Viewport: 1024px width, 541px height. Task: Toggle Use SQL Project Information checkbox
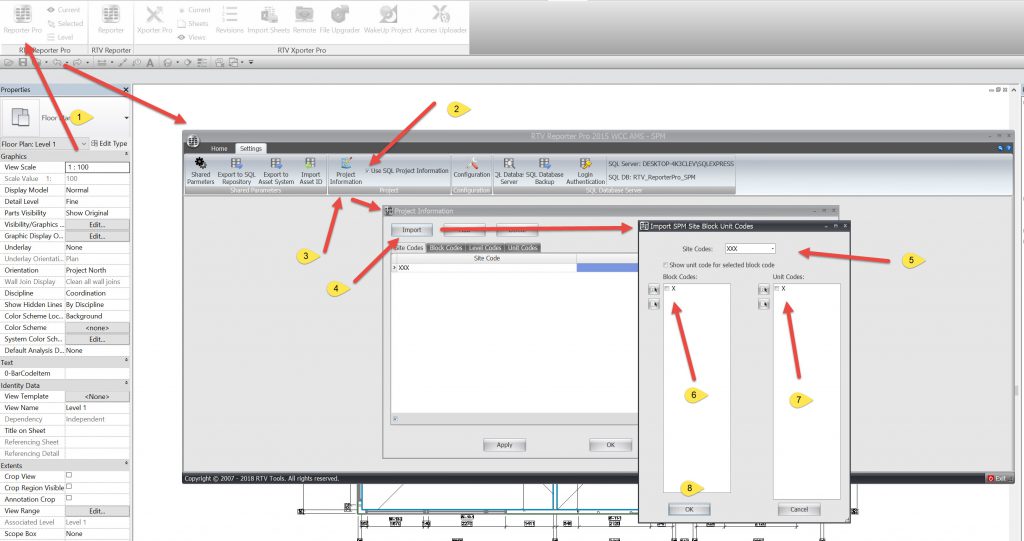[367, 171]
